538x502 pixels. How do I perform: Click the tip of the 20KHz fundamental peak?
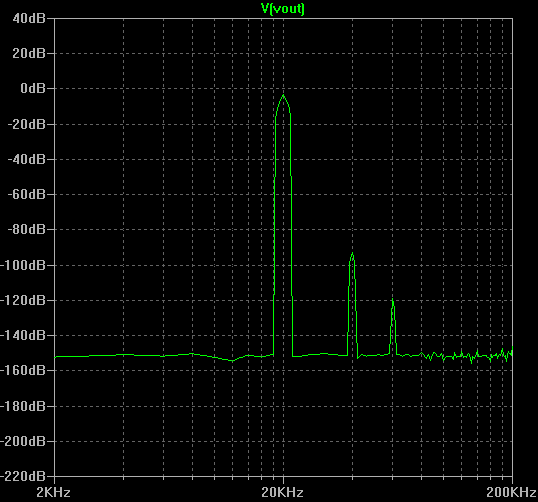point(283,95)
